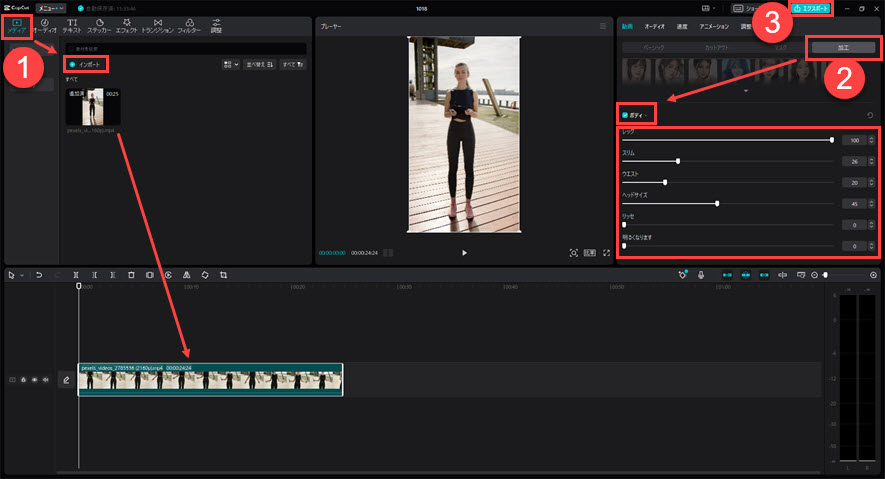Click the インポート (Import) button
885x479 pixels.
86,64
